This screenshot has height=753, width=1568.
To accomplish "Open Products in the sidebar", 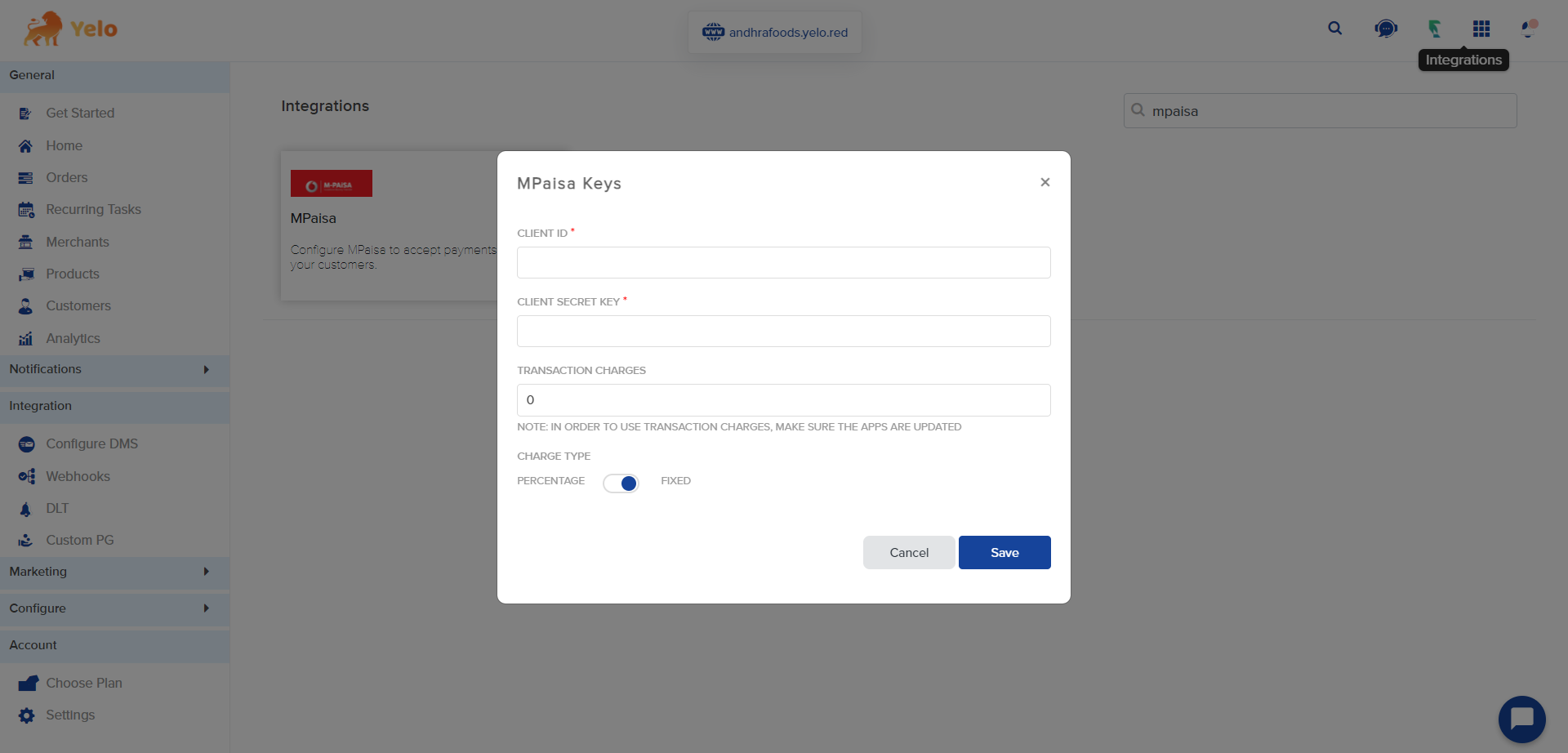I will click(x=73, y=274).
